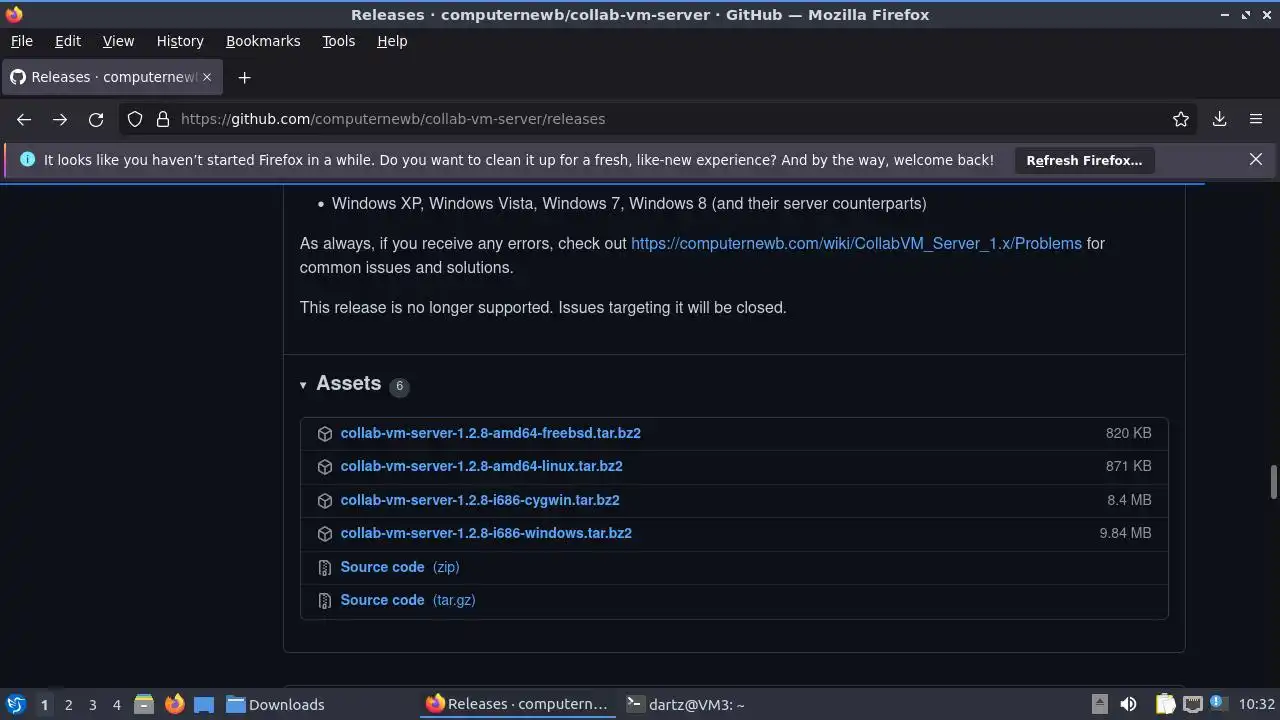Image resolution: width=1280 pixels, height=720 pixels.
Task: Click the URL address bar
Action: click(660, 119)
